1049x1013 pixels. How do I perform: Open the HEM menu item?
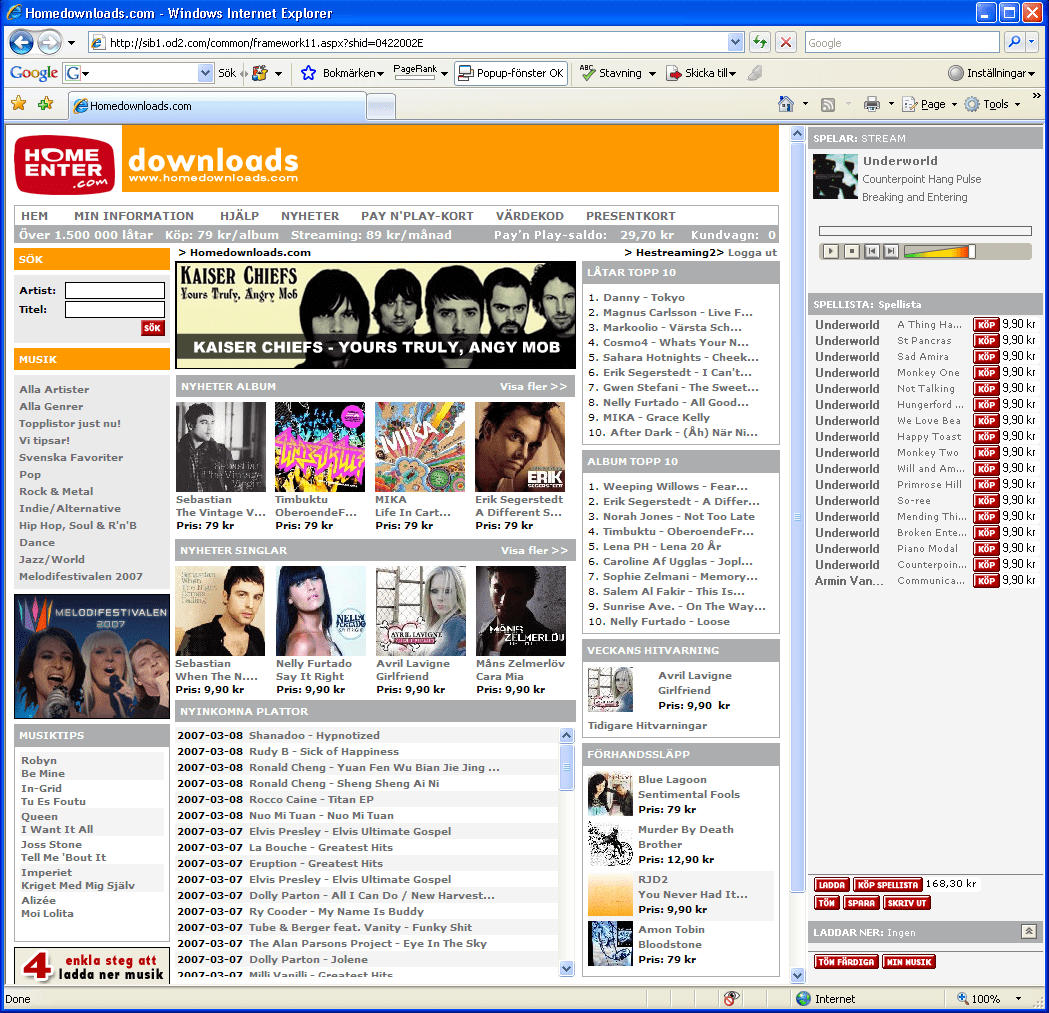[34, 216]
